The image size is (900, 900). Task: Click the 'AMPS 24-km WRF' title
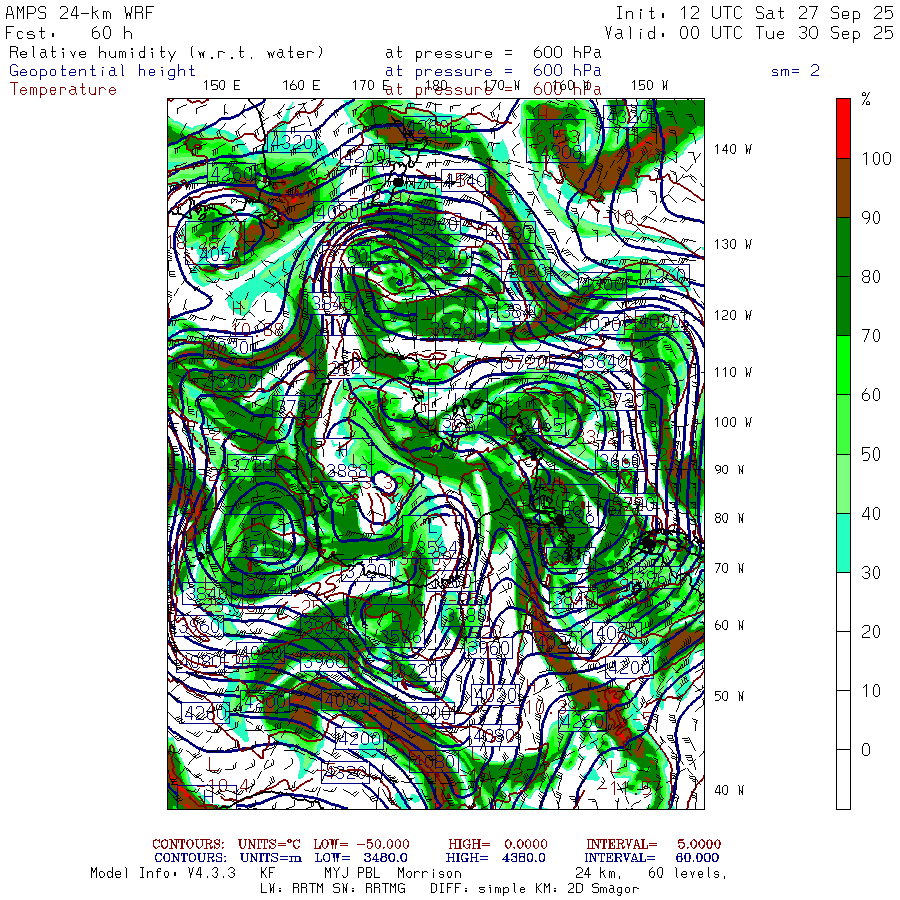tap(80, 13)
